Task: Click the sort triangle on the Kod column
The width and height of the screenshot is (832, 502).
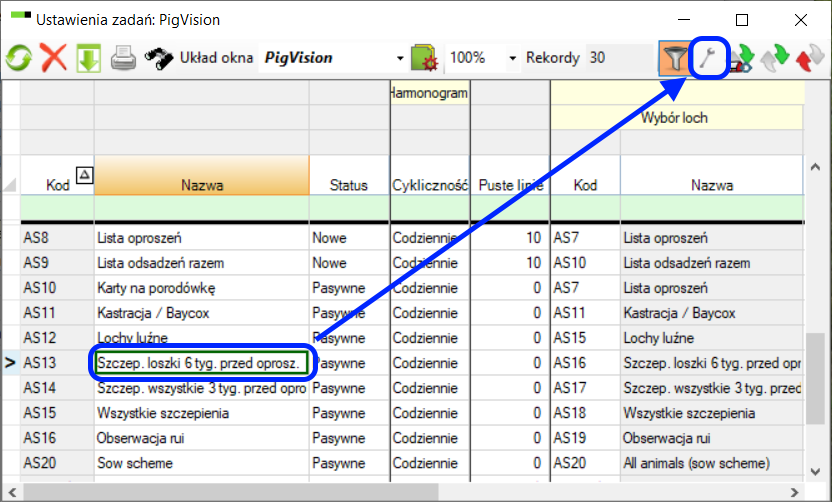Action: click(84, 174)
